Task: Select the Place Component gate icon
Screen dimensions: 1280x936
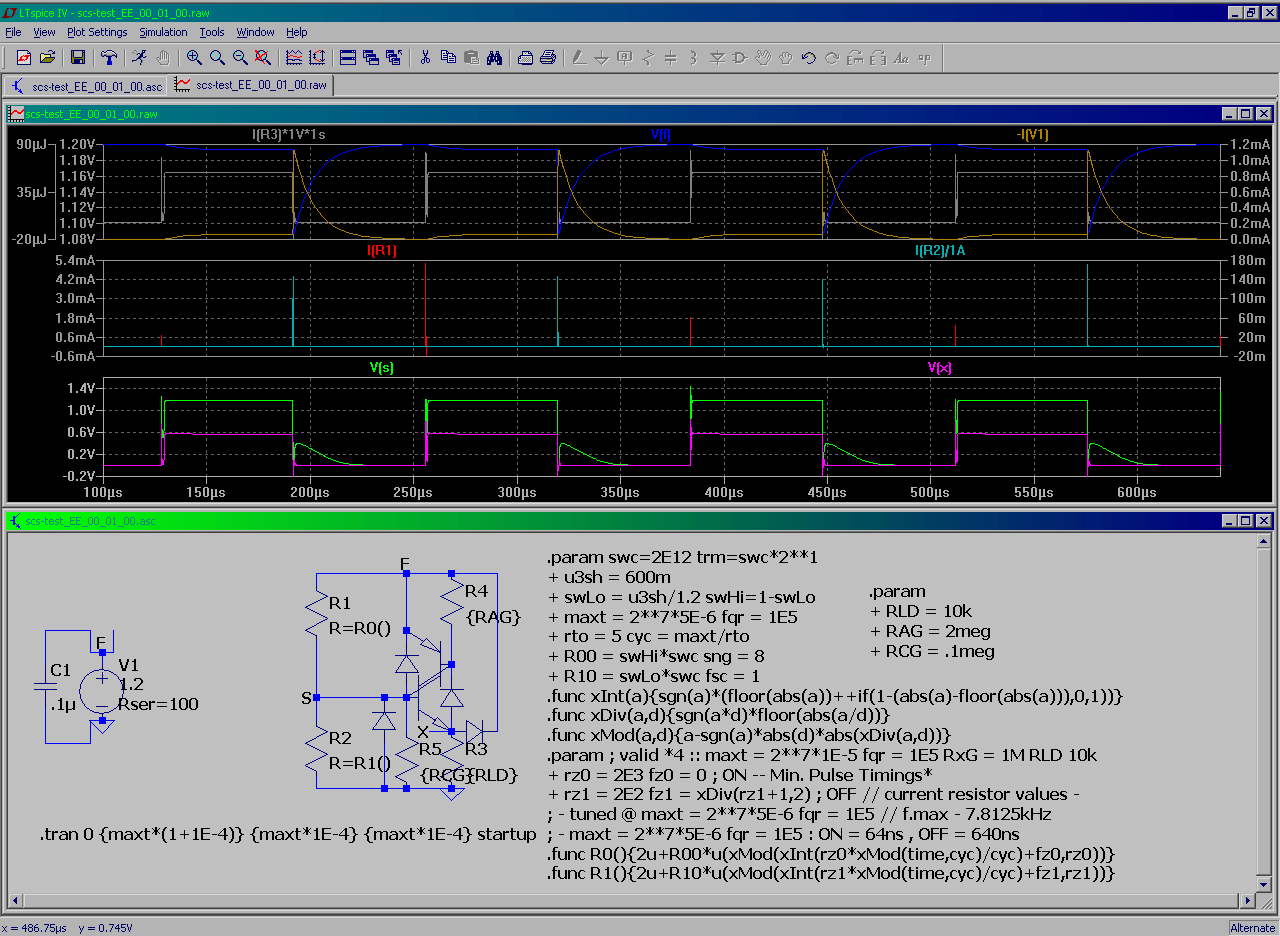Action: [x=740, y=58]
